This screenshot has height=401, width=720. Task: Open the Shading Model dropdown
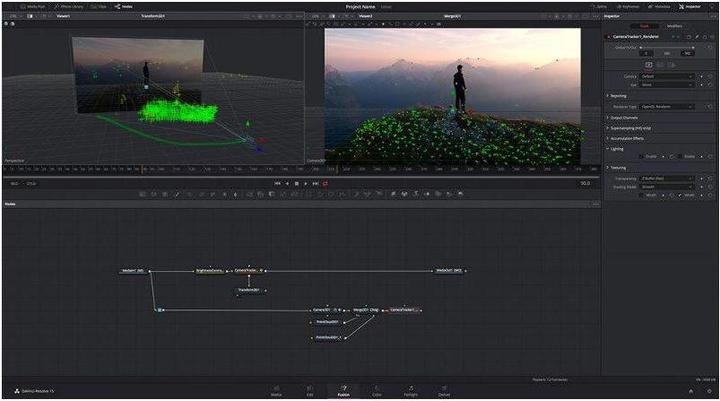coord(667,187)
